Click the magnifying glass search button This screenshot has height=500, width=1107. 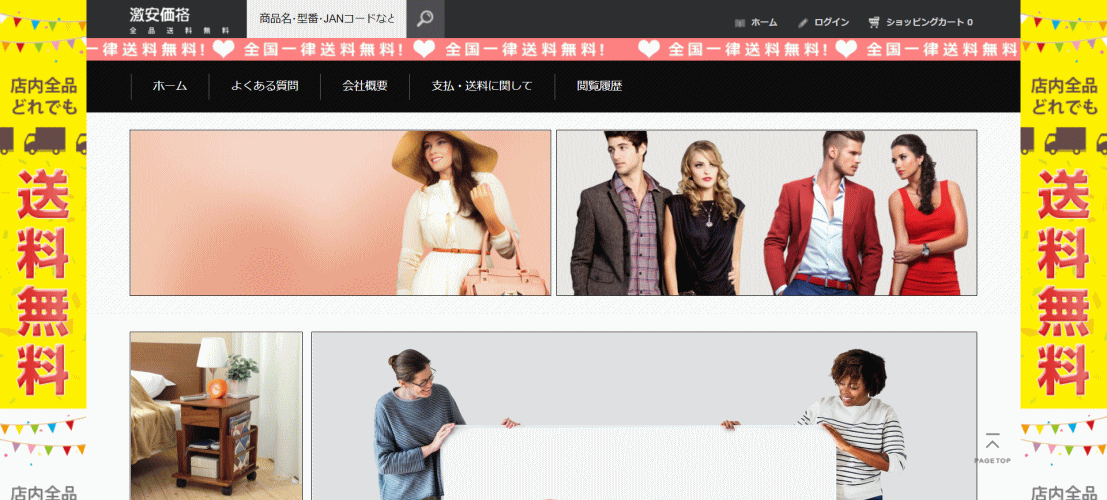point(425,19)
